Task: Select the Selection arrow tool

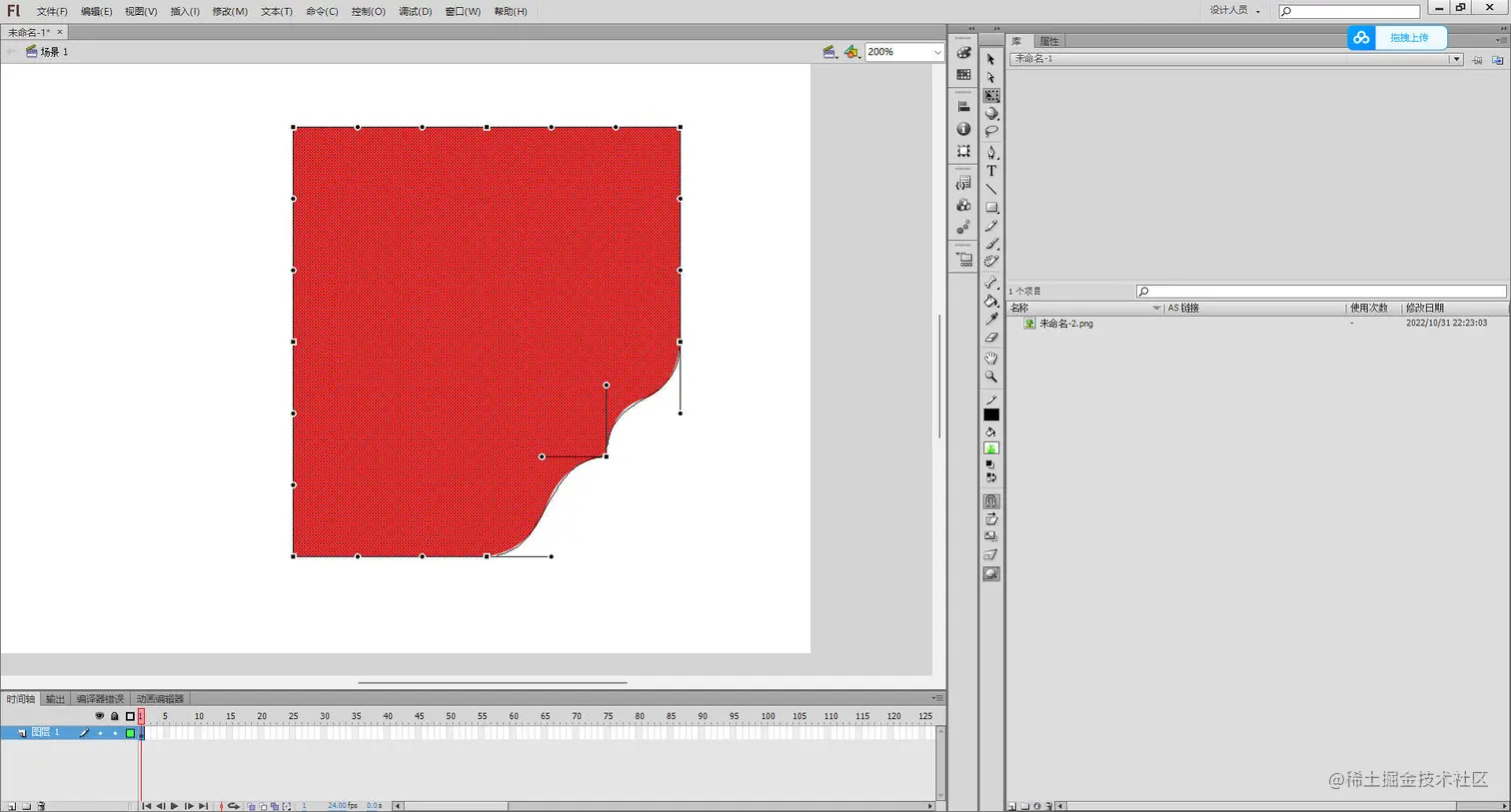Action: pyautogui.click(x=991, y=60)
